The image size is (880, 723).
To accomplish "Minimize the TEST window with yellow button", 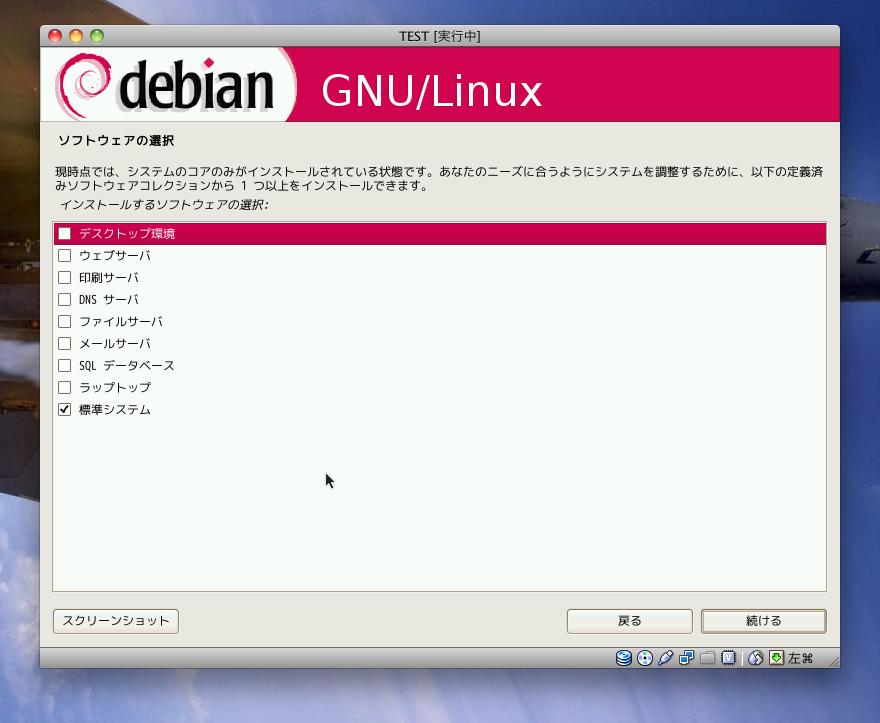I will click(76, 36).
